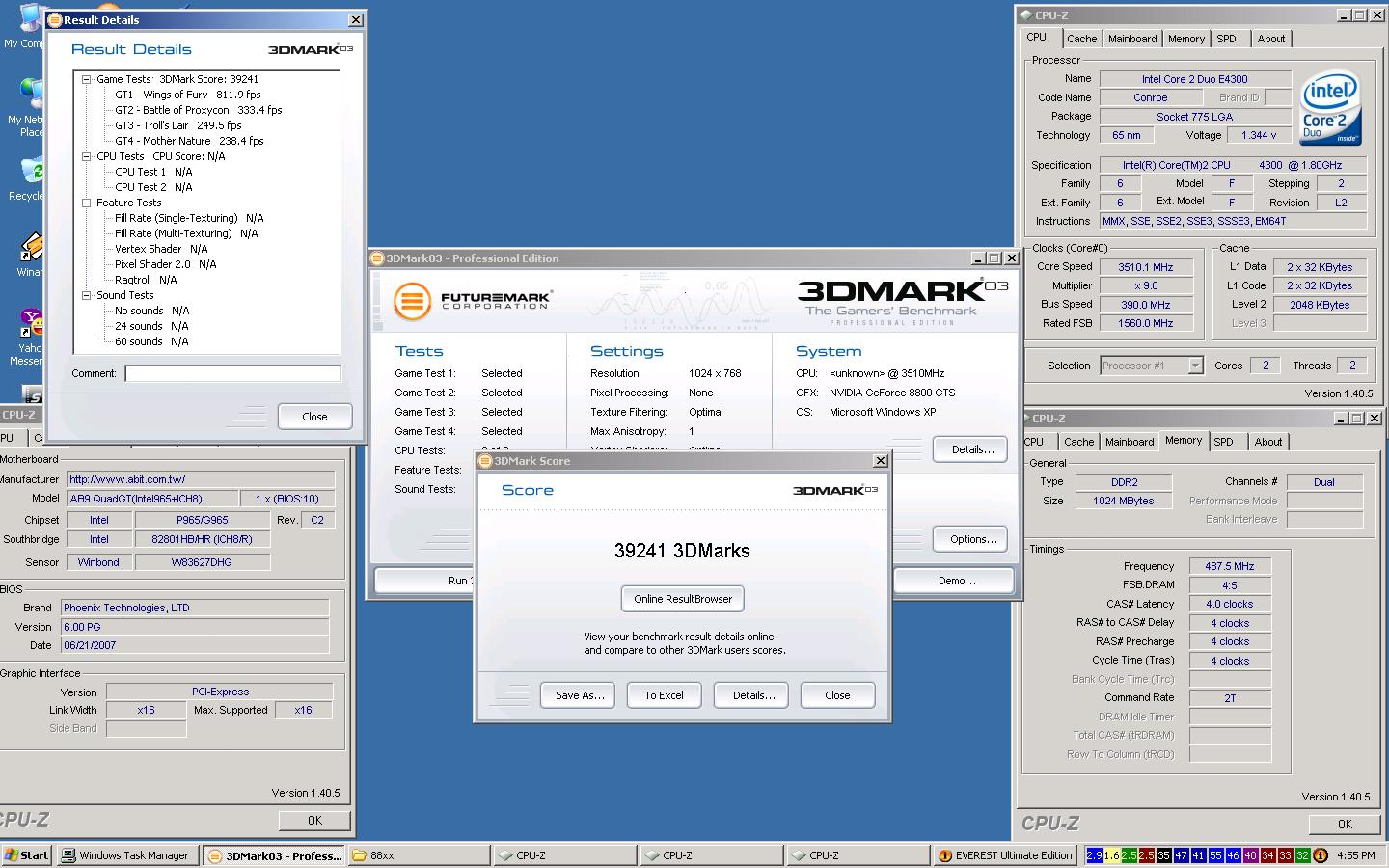The width and height of the screenshot is (1389, 868).
Task: Switch to About tab in top CPU-Z window
Action: pyautogui.click(x=1271, y=39)
